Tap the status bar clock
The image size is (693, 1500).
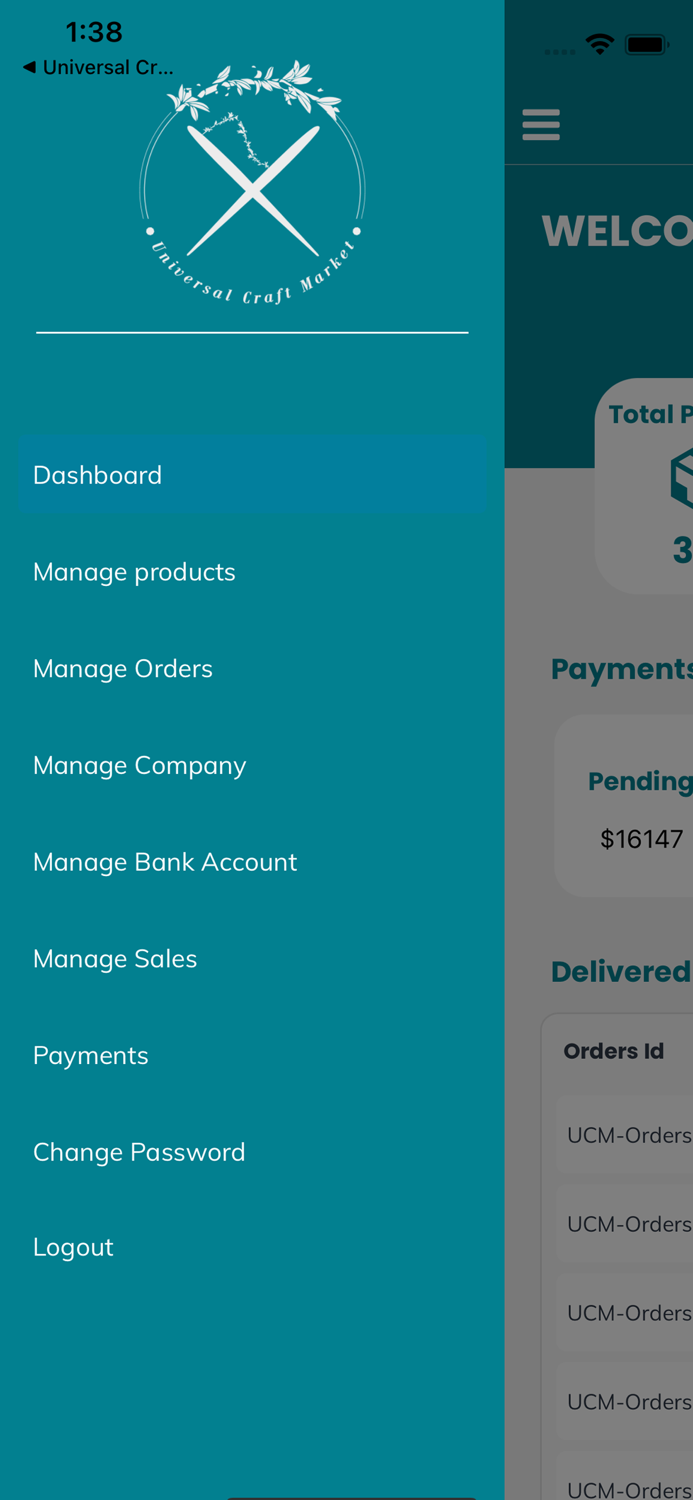tap(94, 32)
